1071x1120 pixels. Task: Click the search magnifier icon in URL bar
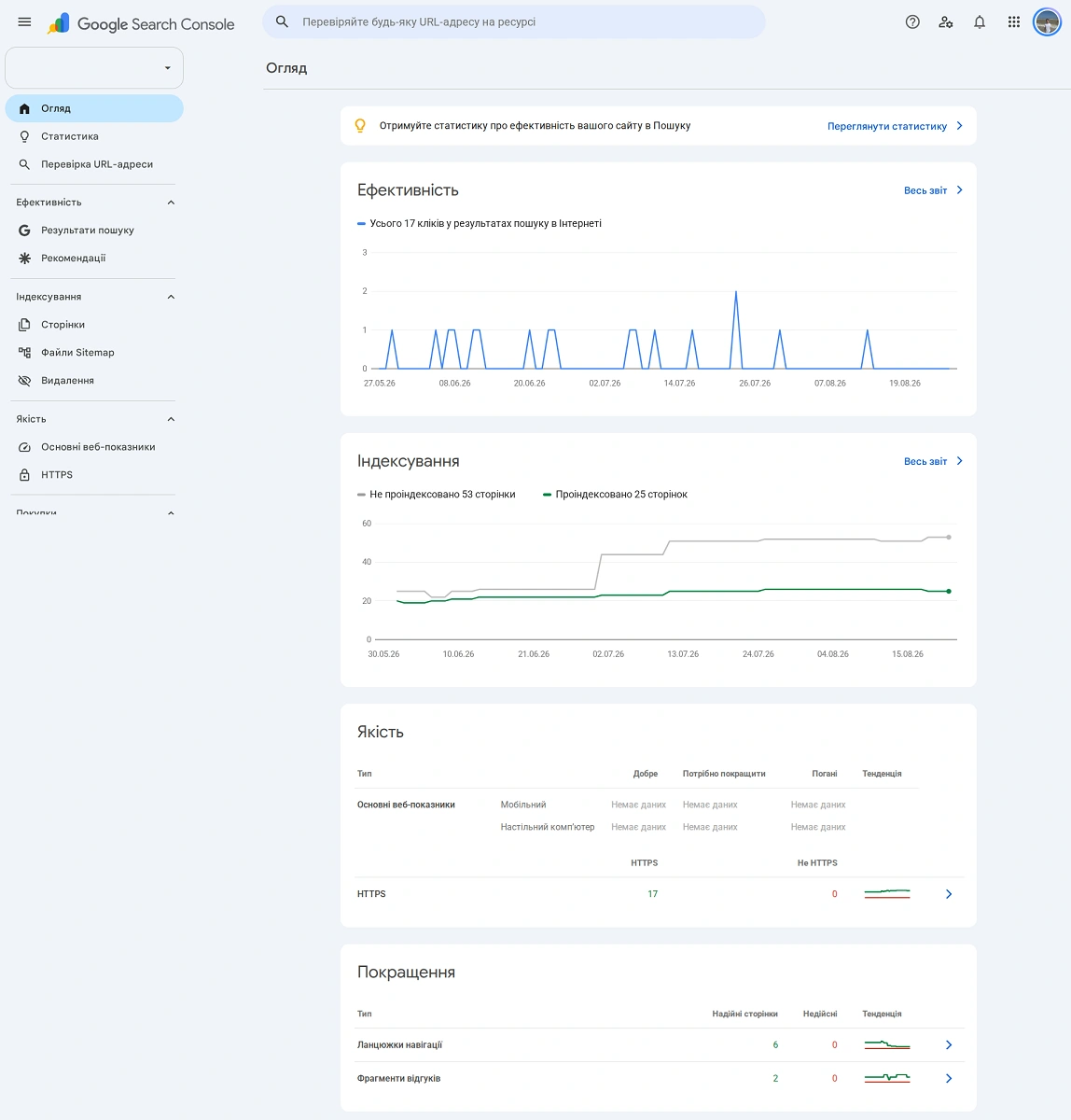point(282,21)
